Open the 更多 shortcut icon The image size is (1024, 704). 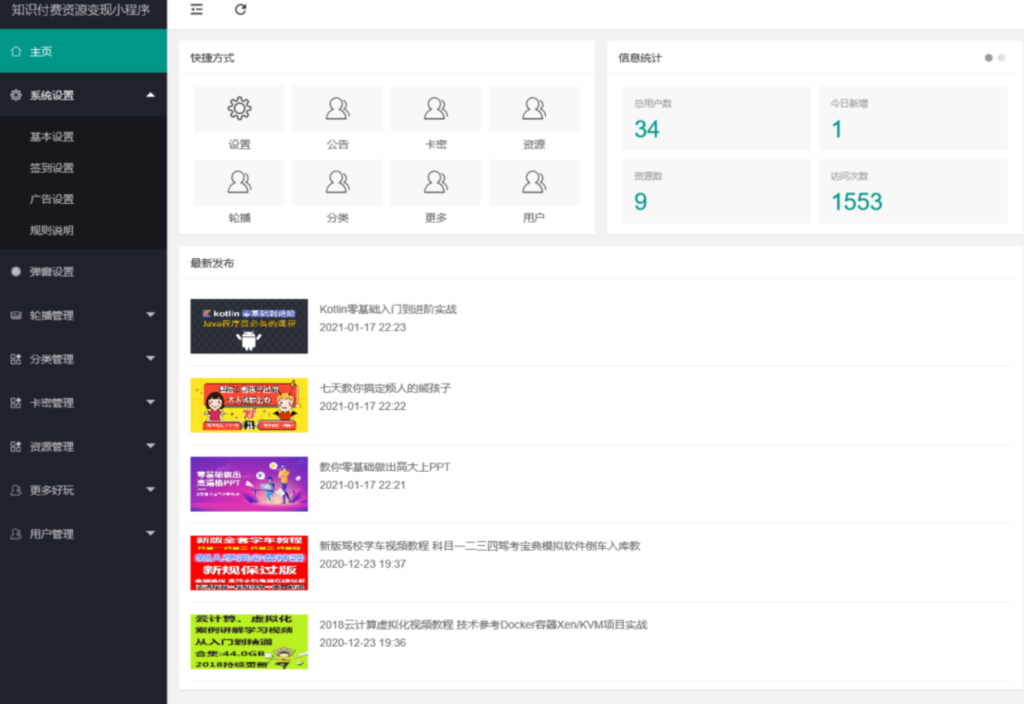click(x=436, y=182)
